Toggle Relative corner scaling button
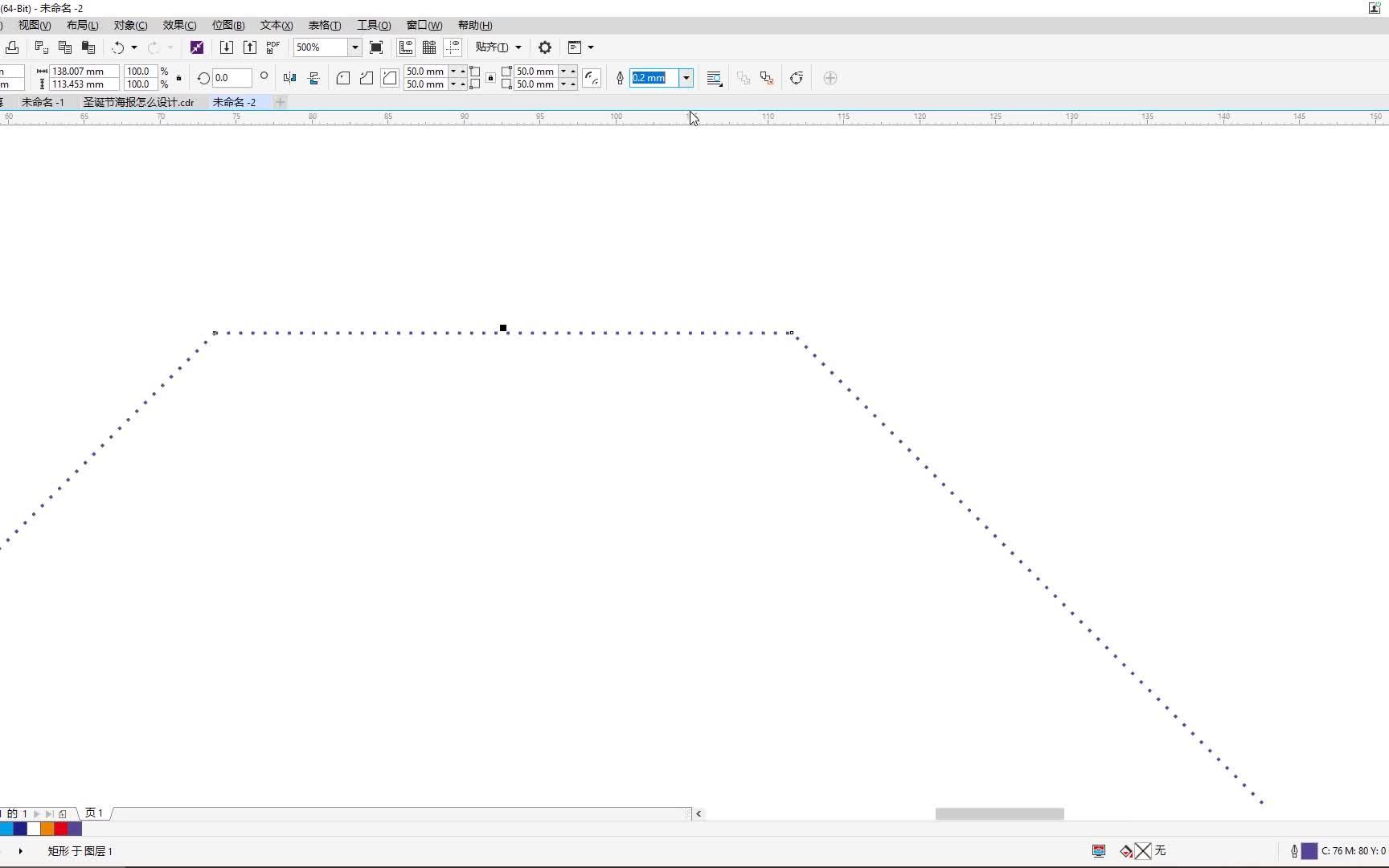 tap(592, 78)
